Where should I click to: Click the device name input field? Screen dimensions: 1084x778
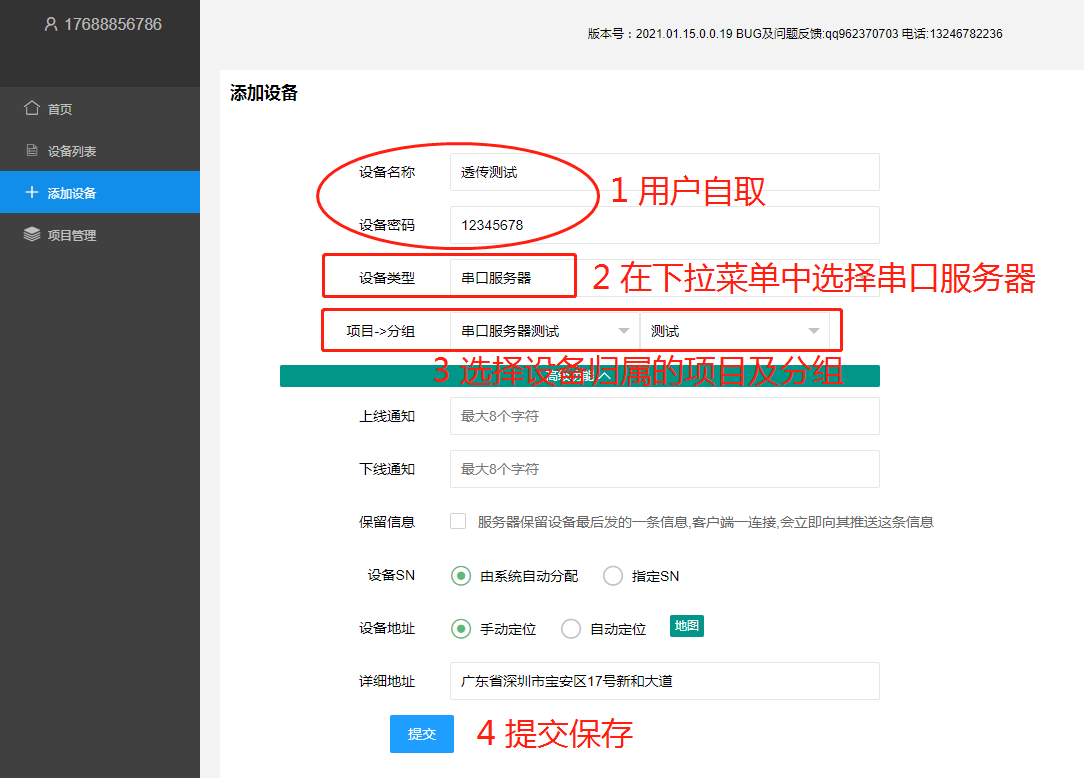click(664, 172)
